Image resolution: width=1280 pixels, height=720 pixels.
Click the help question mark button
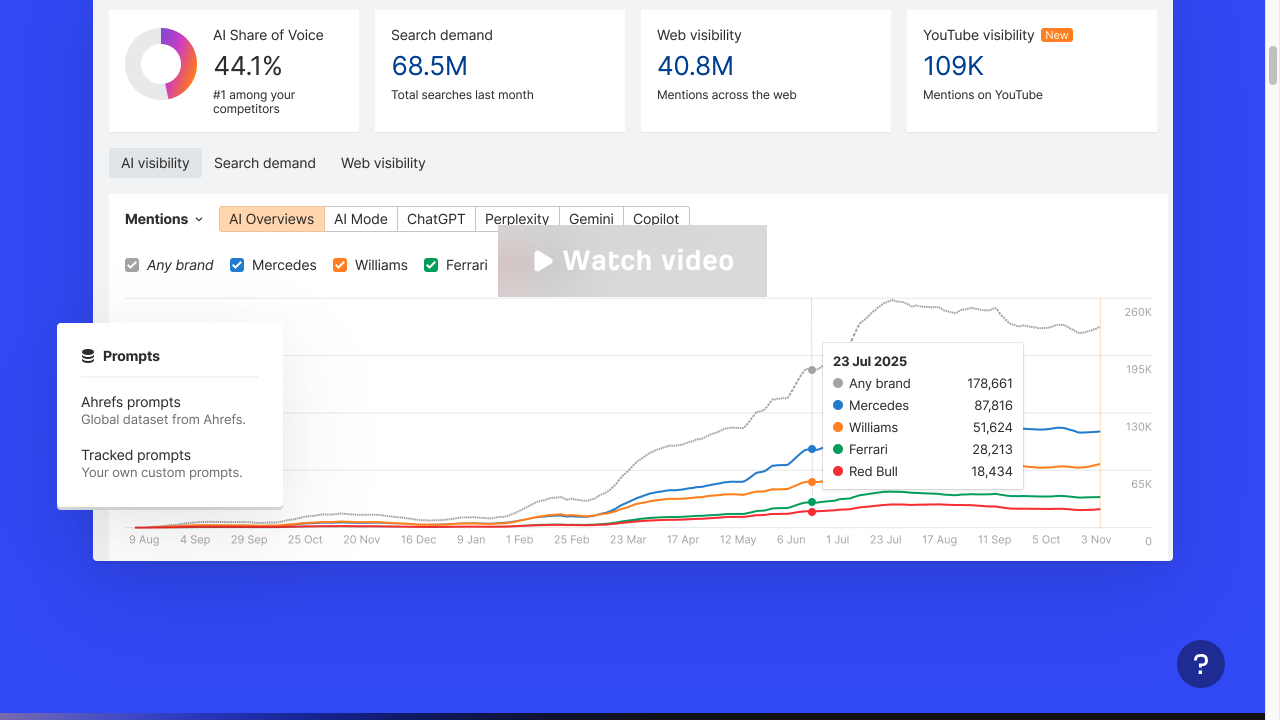coord(1201,664)
